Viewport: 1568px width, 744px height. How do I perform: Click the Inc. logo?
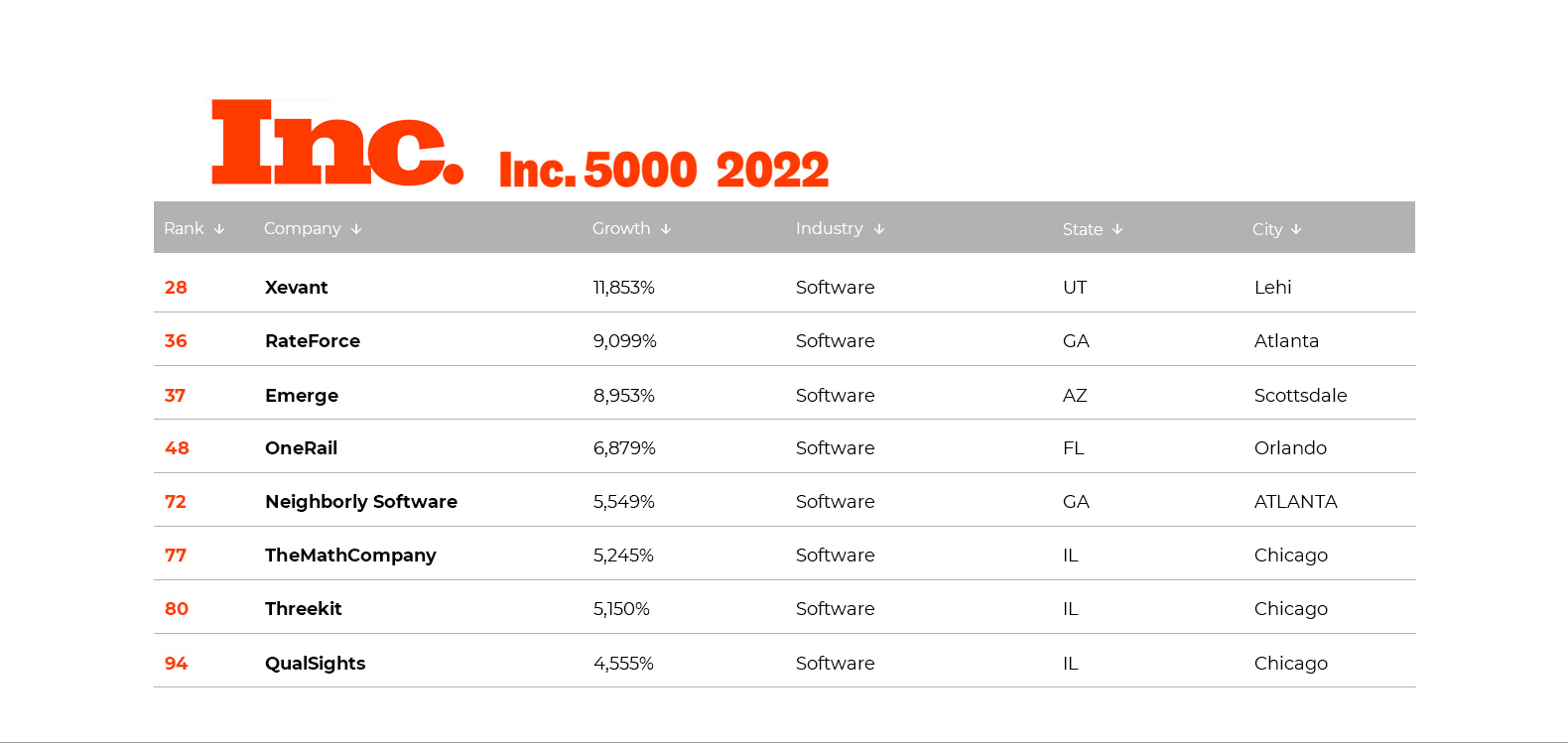click(x=337, y=144)
